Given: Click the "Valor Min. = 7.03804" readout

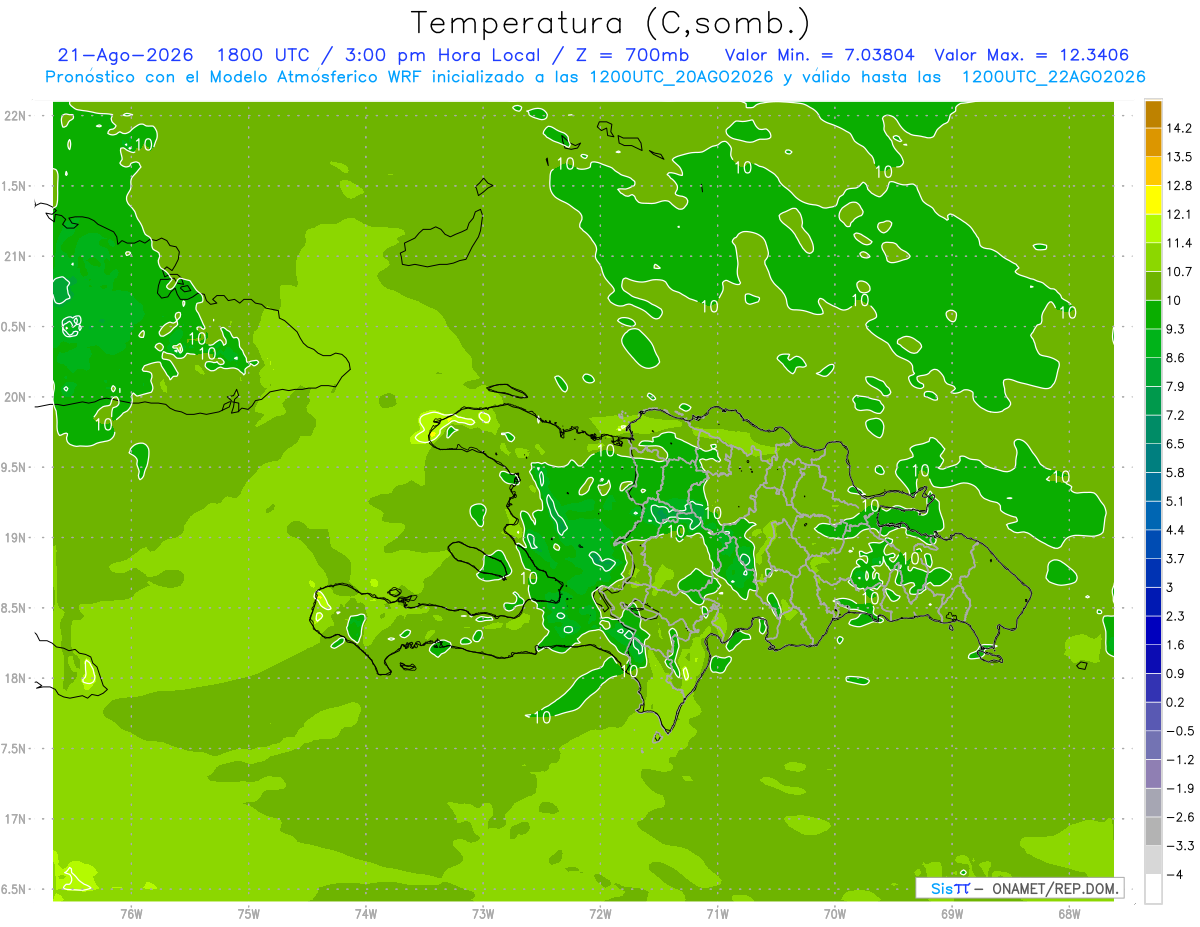Looking at the screenshot, I should [x=820, y=56].
